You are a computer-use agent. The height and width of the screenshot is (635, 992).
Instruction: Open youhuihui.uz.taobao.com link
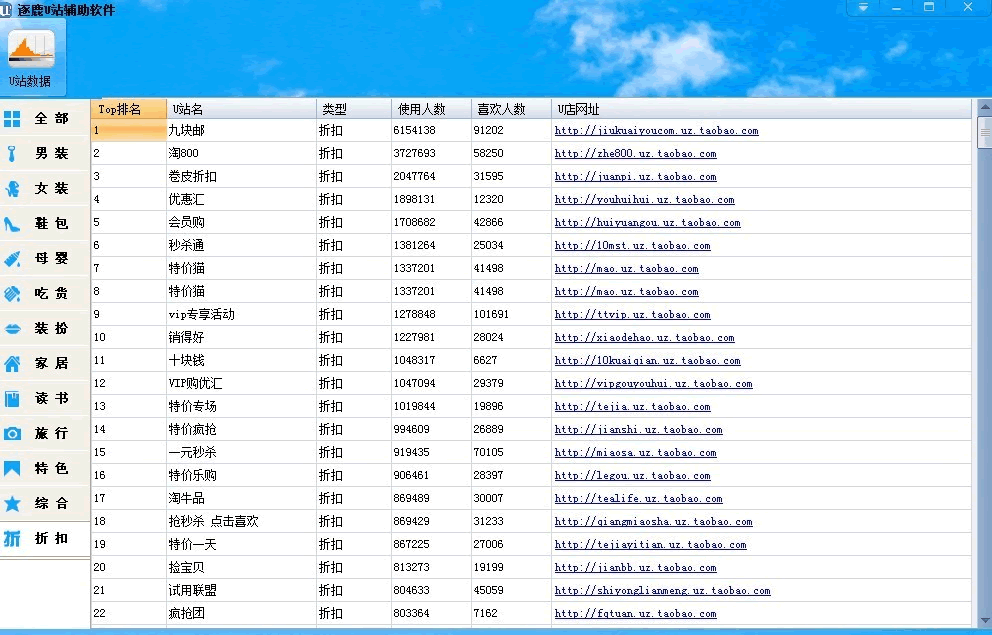pos(645,200)
